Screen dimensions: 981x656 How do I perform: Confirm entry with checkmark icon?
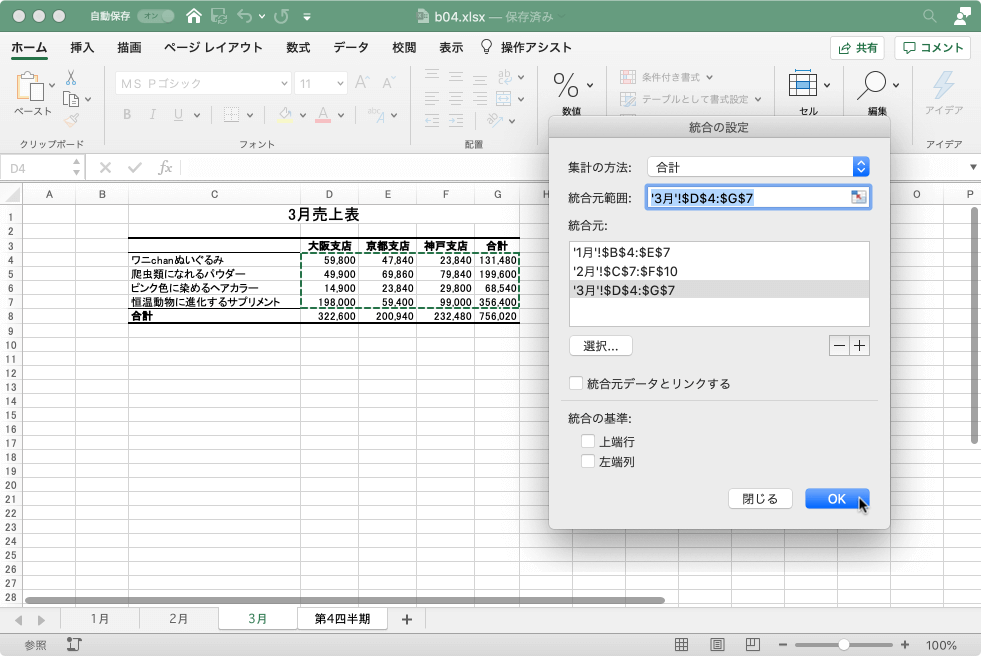[135, 168]
